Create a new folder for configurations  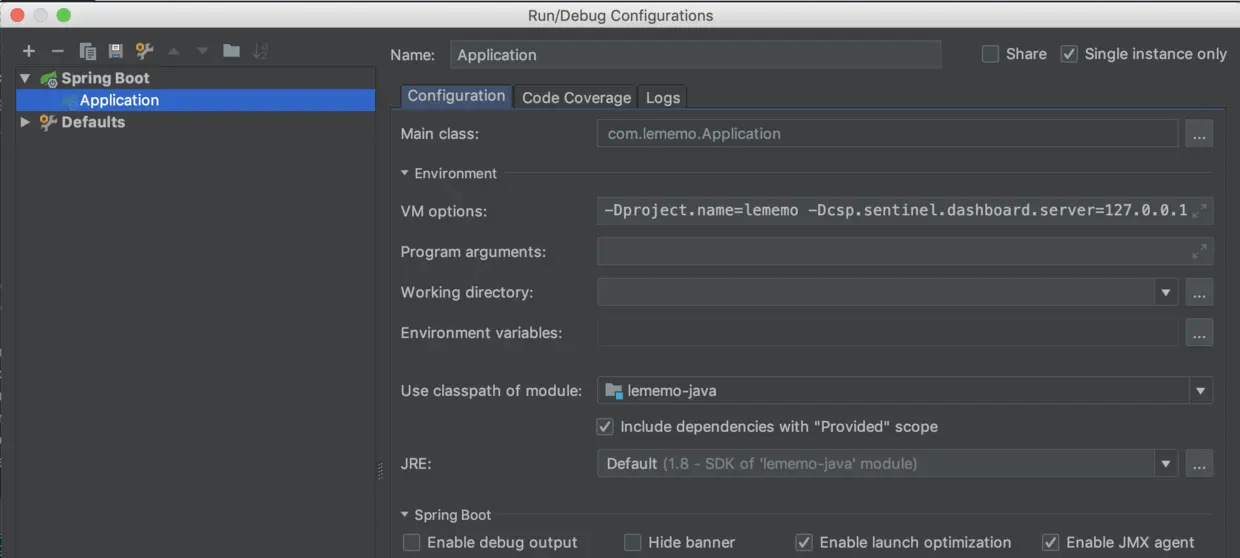coord(231,51)
